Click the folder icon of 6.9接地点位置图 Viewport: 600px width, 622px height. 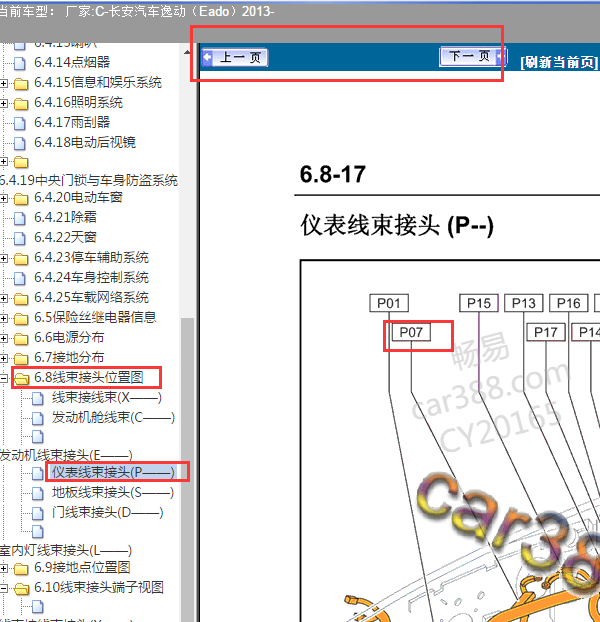(21, 569)
